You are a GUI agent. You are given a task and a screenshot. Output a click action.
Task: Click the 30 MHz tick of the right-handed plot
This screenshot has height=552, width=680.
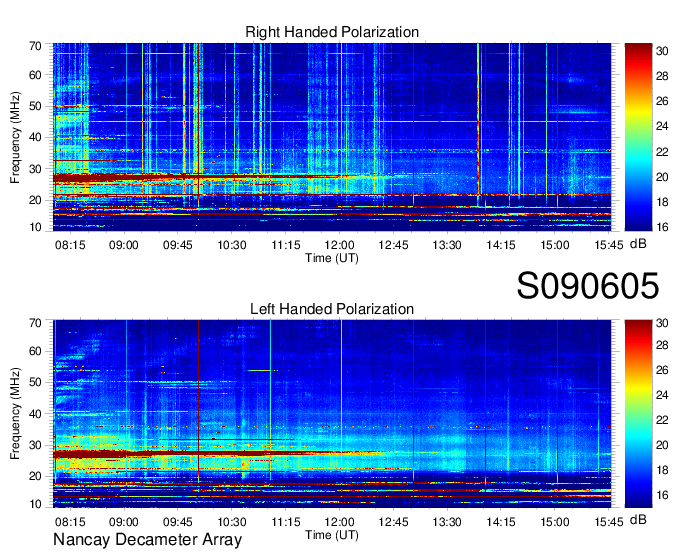(x=35, y=169)
